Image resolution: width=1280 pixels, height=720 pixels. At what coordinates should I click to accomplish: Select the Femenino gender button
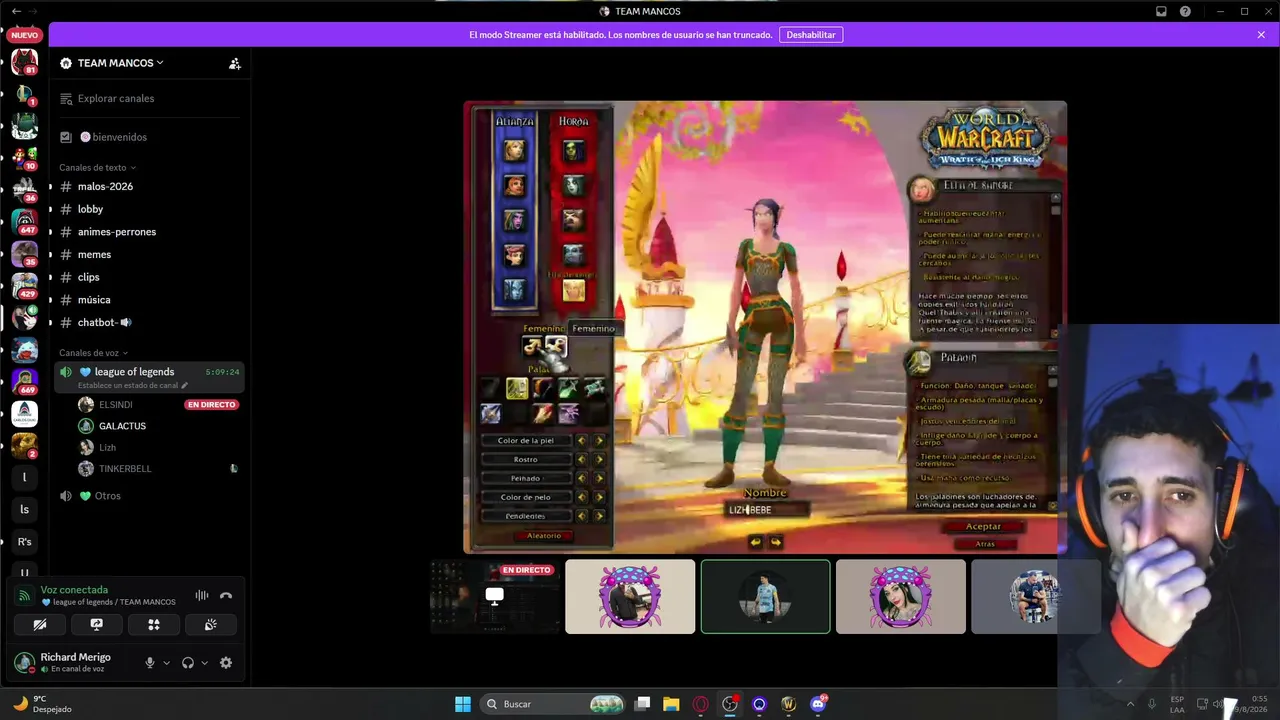coord(556,347)
